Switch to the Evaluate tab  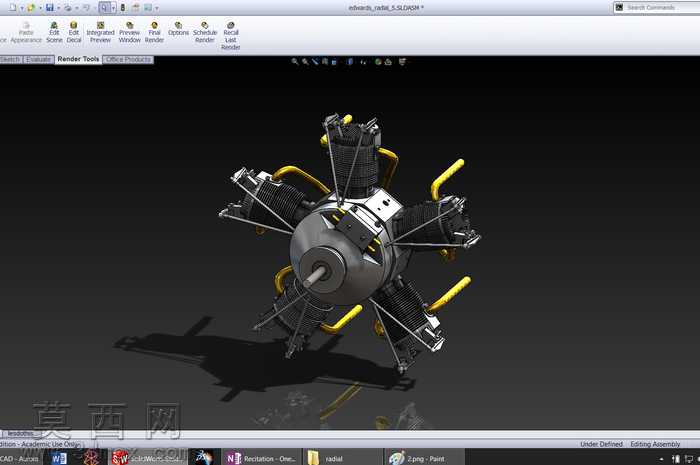point(38,59)
